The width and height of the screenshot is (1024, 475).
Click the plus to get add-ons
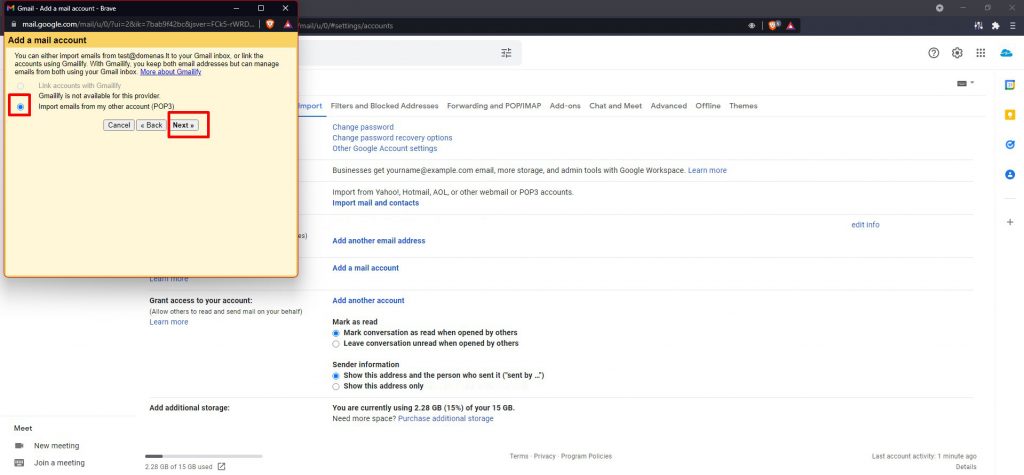(1010, 222)
